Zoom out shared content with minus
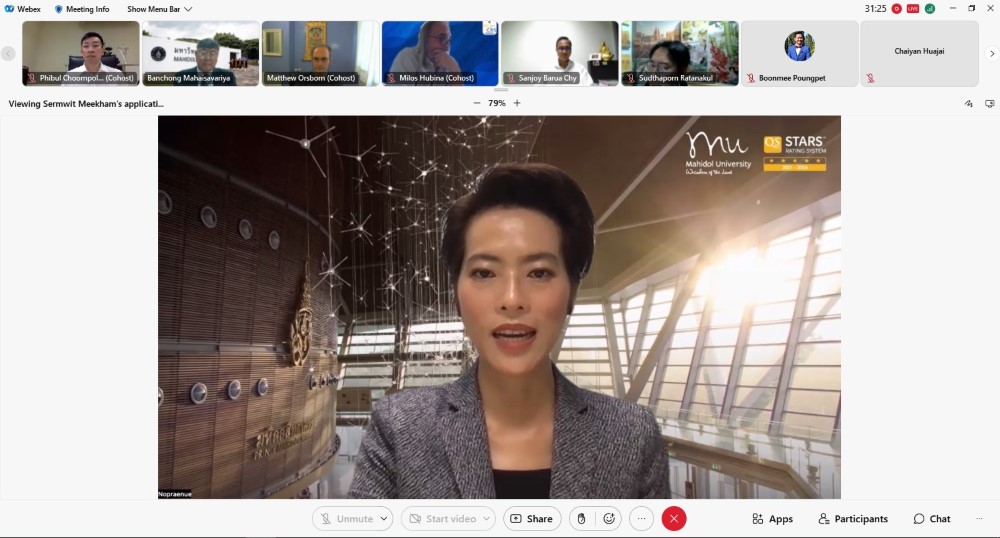The image size is (1000, 538). pos(477,103)
